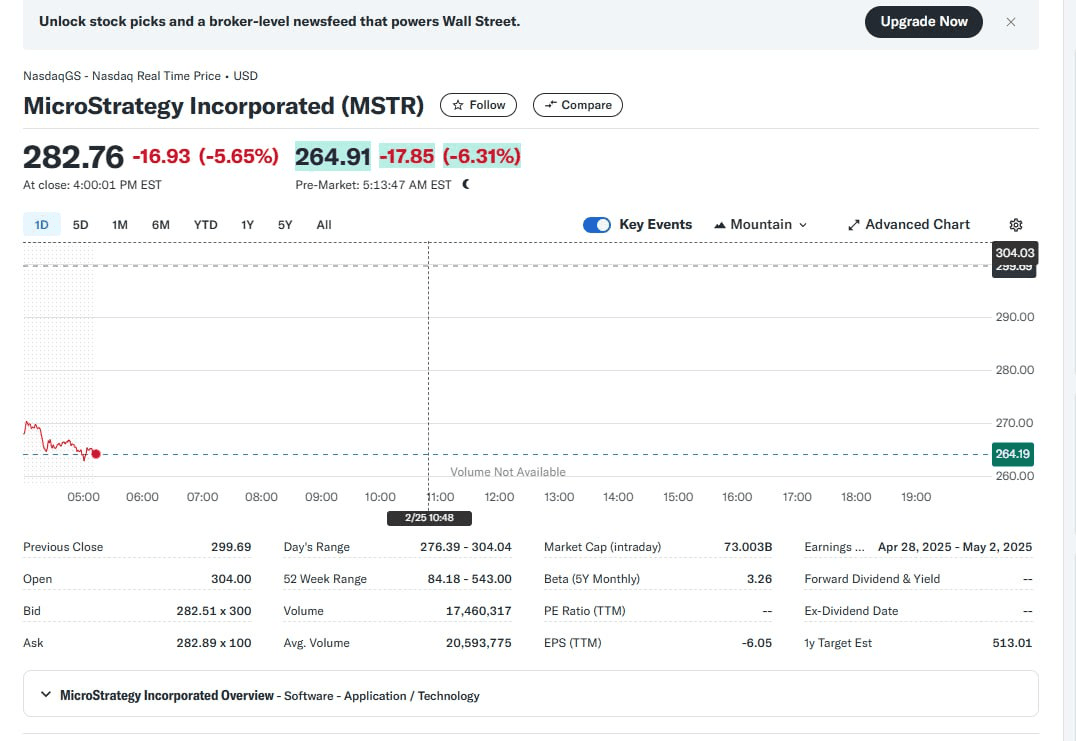Click the Market Cap (intraday) label
1076x741 pixels.
click(x=603, y=547)
